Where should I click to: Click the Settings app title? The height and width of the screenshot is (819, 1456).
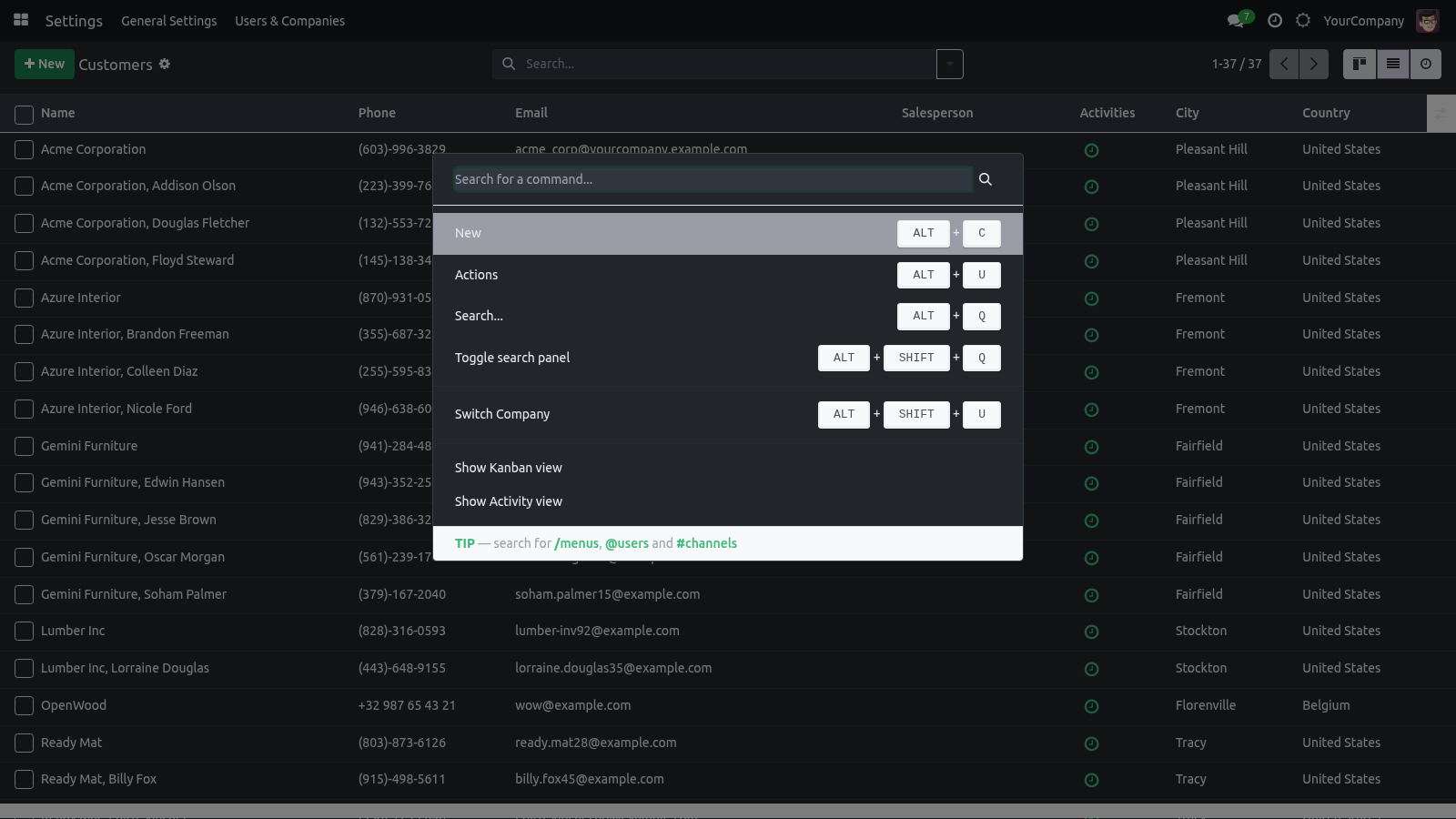[74, 20]
